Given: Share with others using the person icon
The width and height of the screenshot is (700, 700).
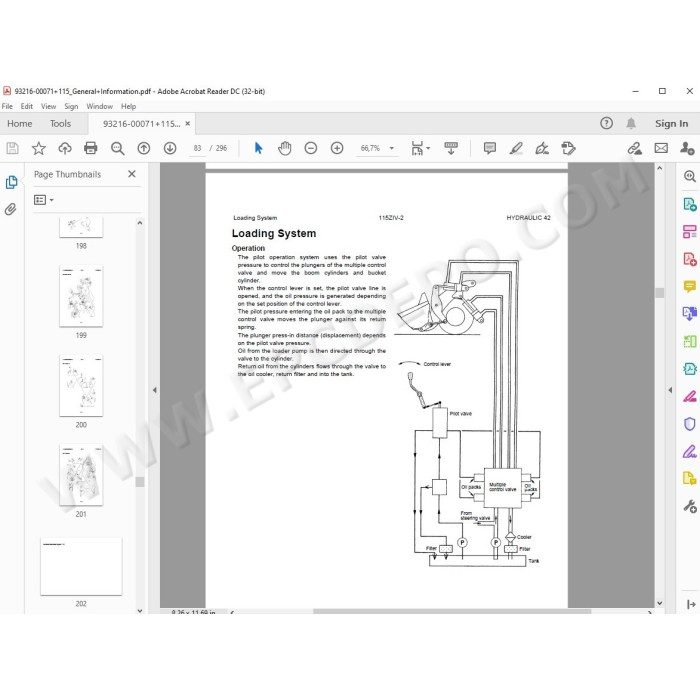Looking at the screenshot, I should click(687, 148).
